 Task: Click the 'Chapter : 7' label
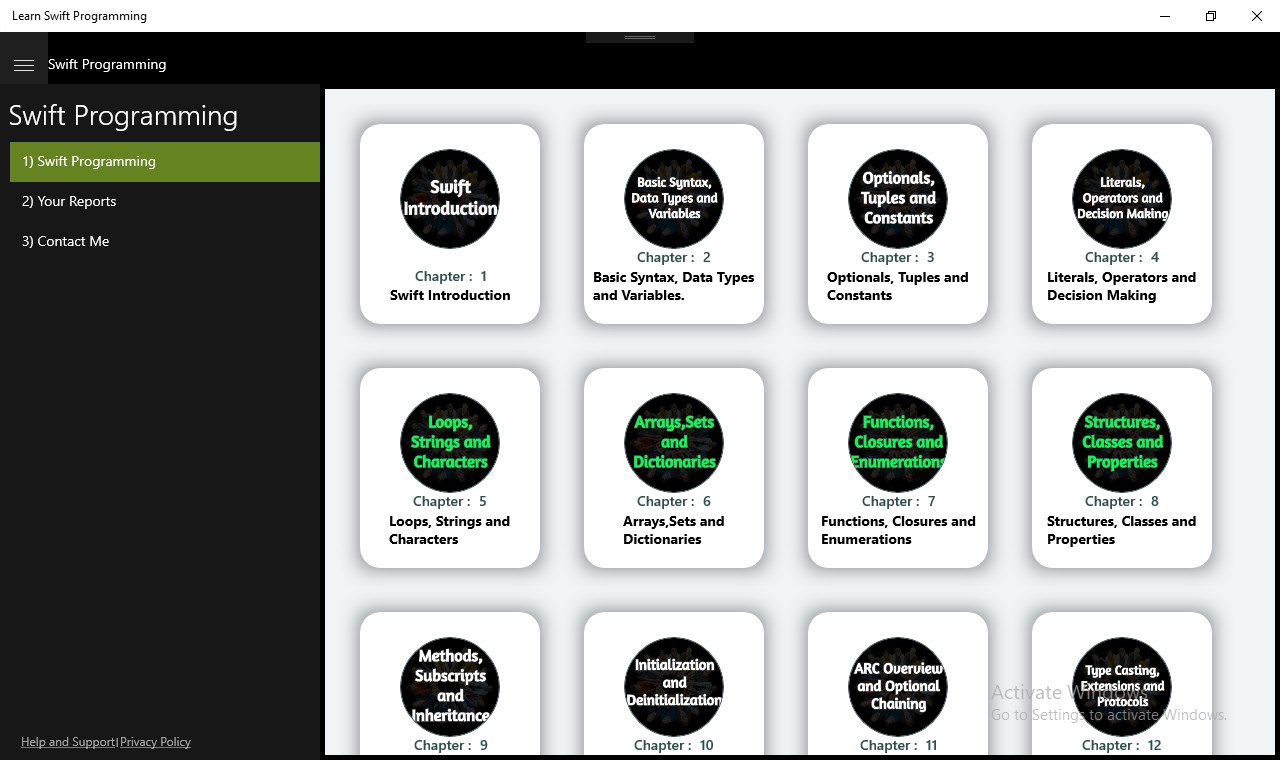coord(898,501)
